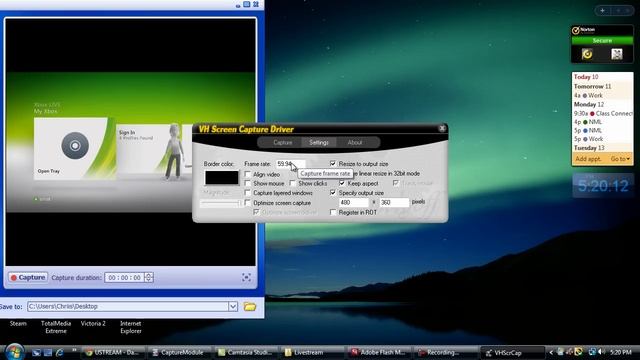This screenshot has height=360, width=640.
Task: Enable the Register in ROT checkbox
Action: 333,212
